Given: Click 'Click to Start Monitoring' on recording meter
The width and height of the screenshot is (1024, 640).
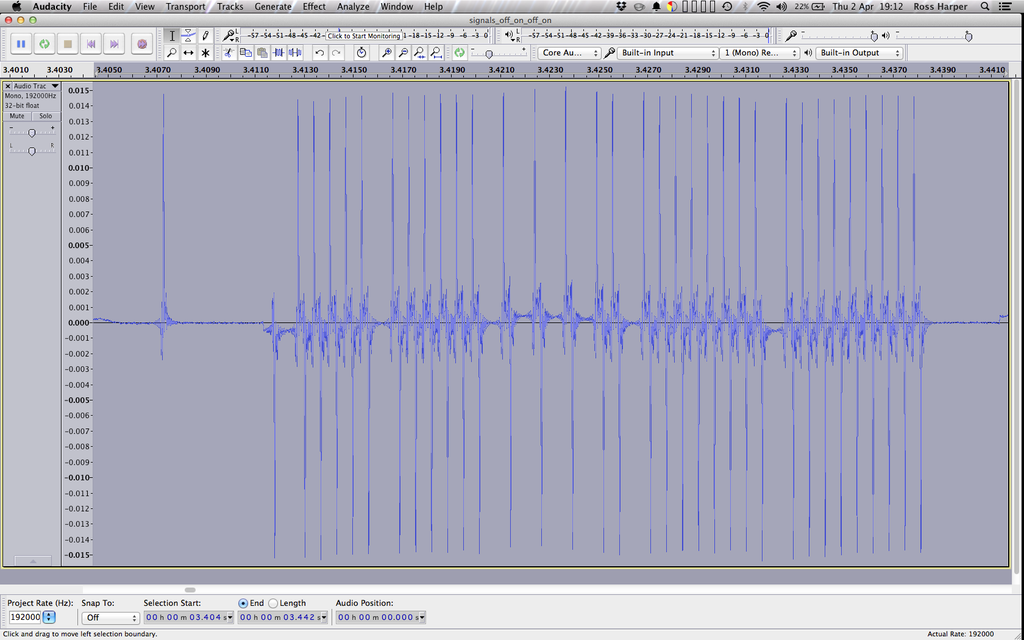Looking at the screenshot, I should [364, 36].
